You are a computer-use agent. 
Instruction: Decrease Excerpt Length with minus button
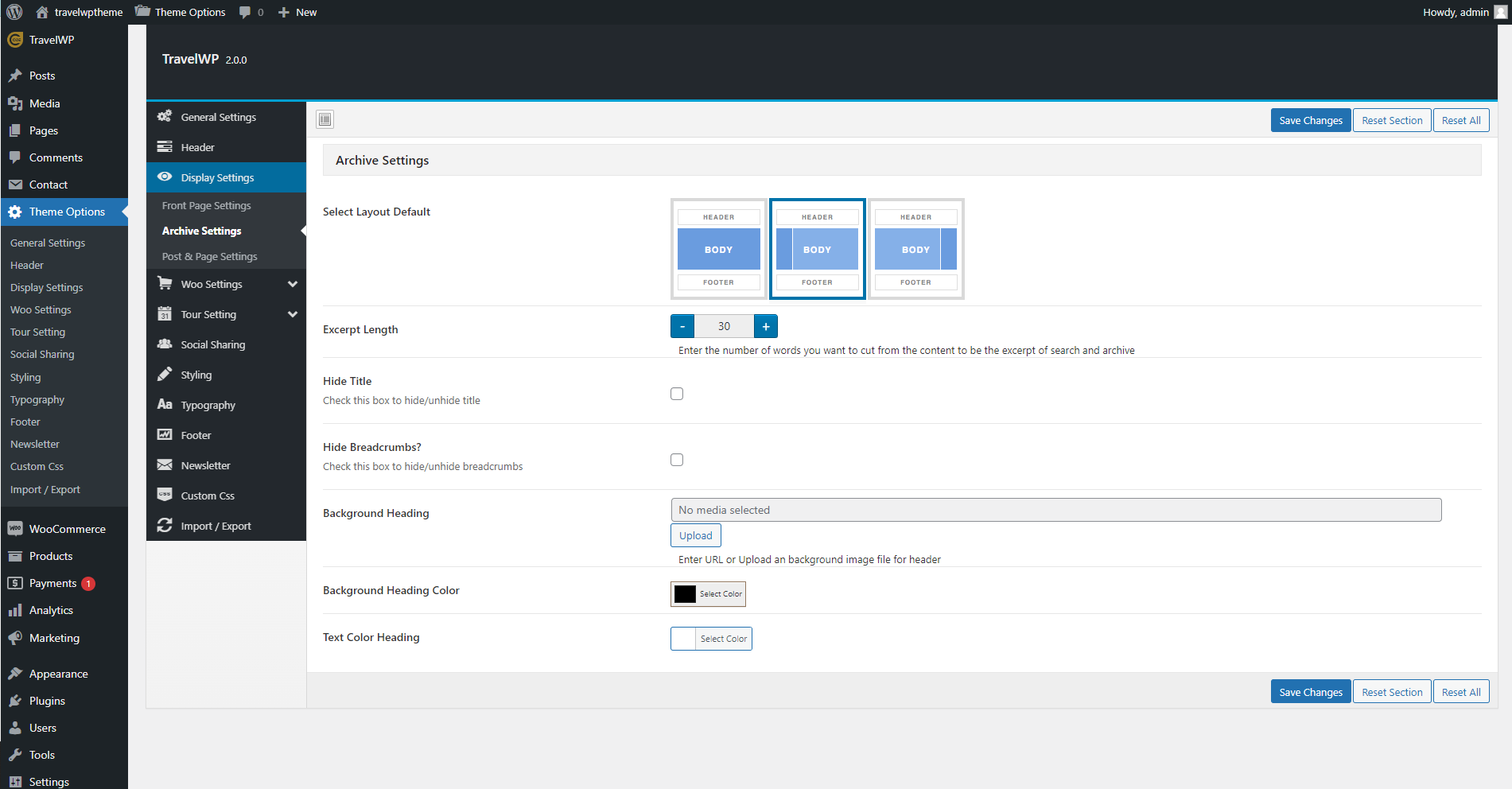pos(682,326)
